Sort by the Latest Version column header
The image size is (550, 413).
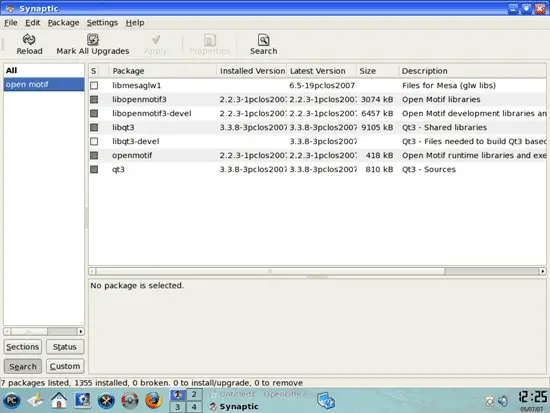pyautogui.click(x=322, y=71)
